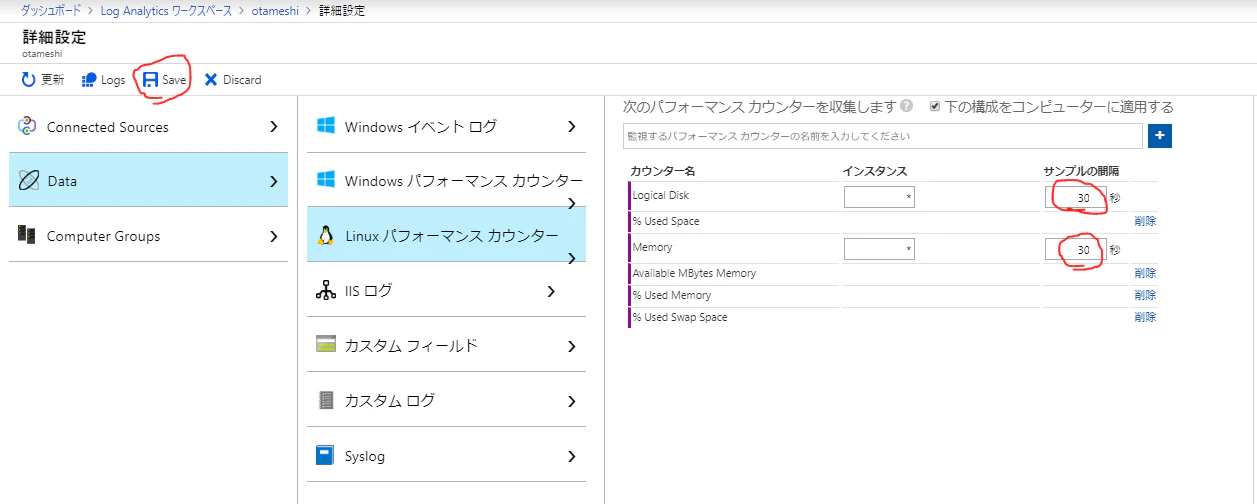Click the Logical Disk instance field
The height and width of the screenshot is (504, 1257).
pos(879,197)
